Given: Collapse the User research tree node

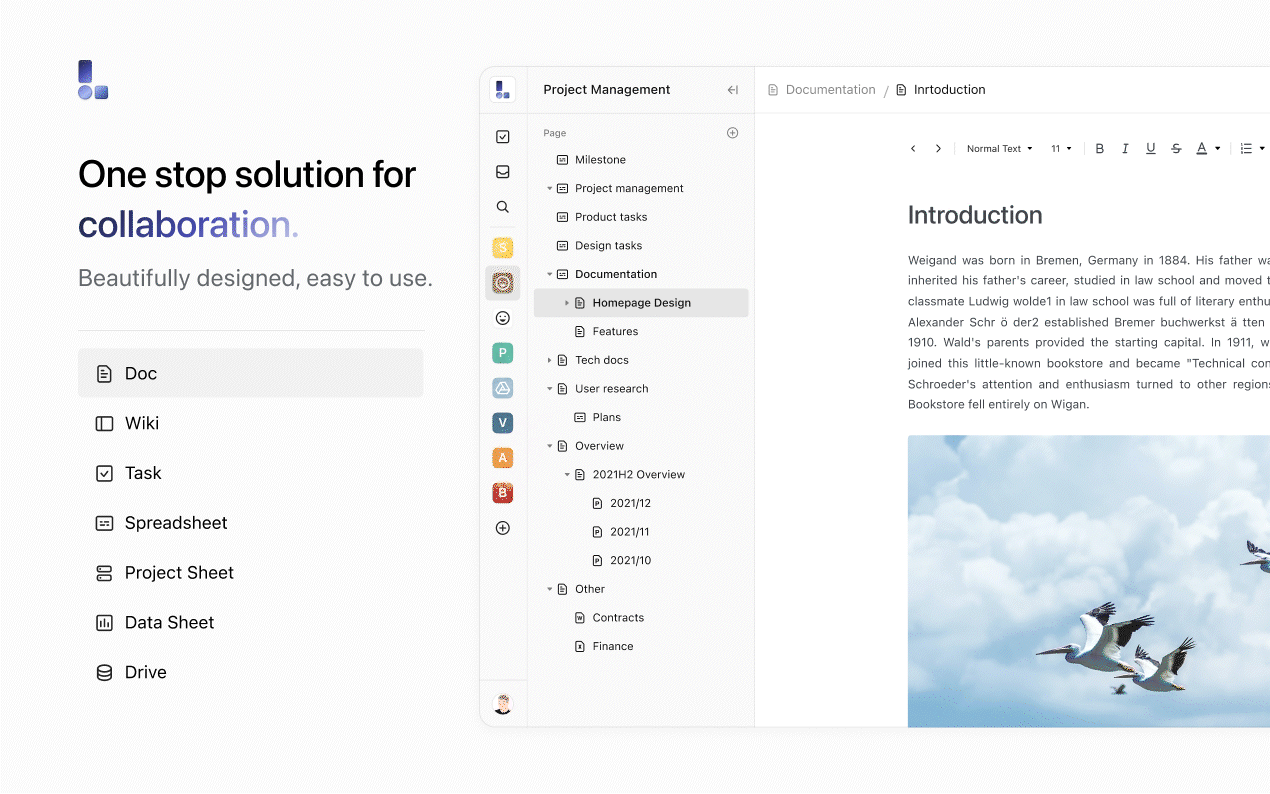Looking at the screenshot, I should (549, 389).
